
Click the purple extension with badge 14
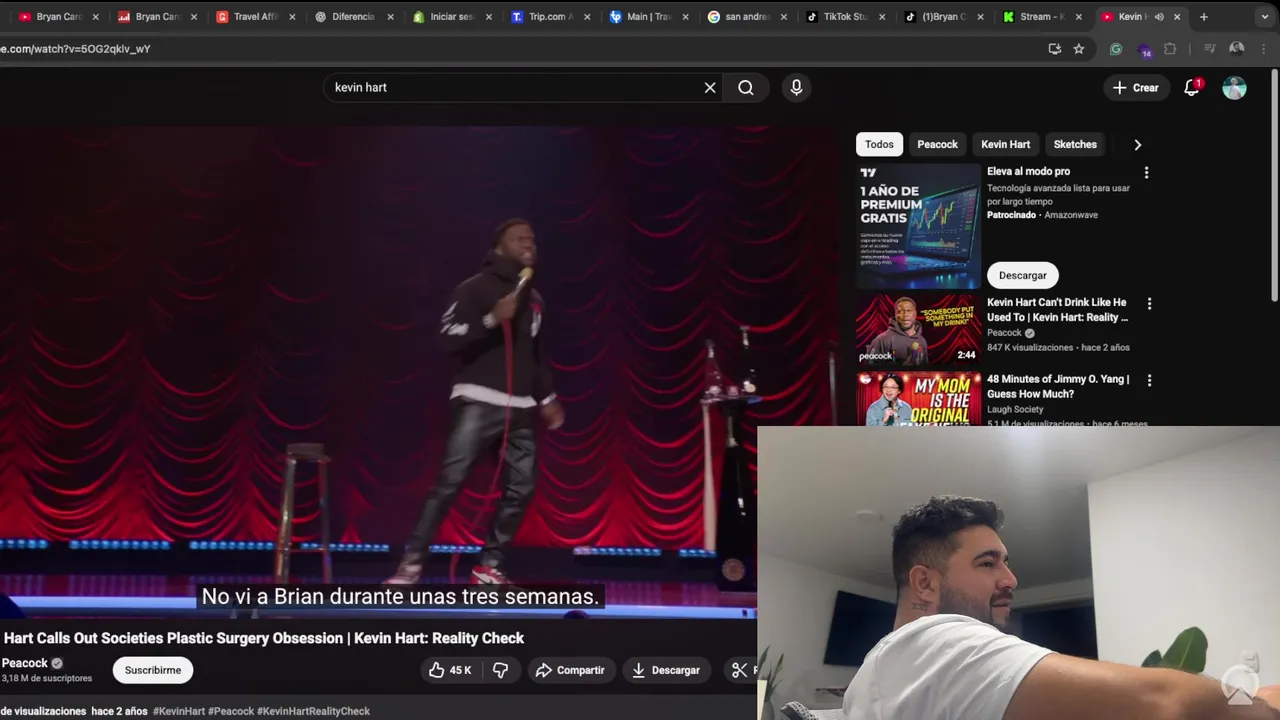pos(1145,50)
